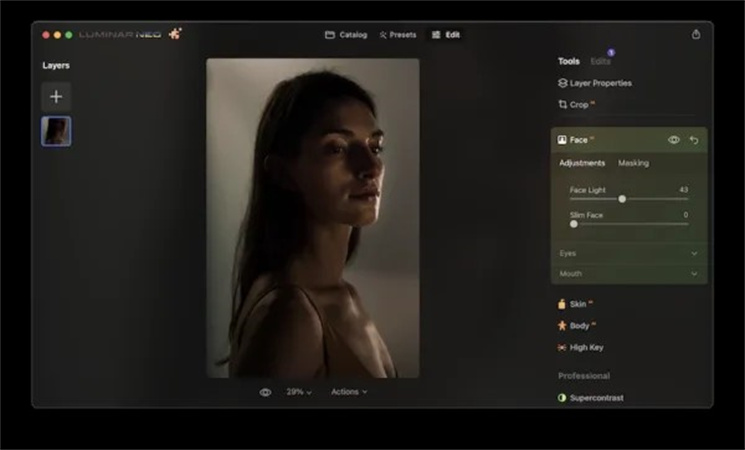This screenshot has width=745, height=450.
Task: Open the extras puzzle piece icon
Action: click(x=175, y=34)
